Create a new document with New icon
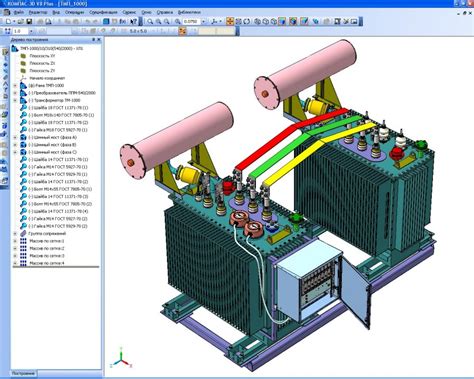474x379 pixels. click(8, 22)
